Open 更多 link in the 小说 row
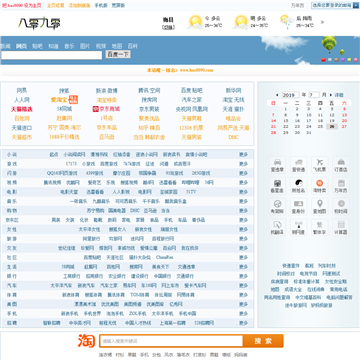This screenshot has height=360, width=360. tap(243, 155)
